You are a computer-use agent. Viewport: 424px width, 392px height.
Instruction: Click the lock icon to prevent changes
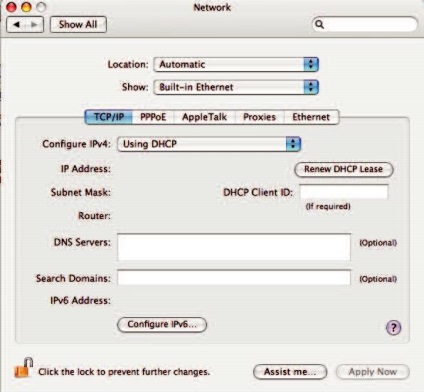[23, 367]
